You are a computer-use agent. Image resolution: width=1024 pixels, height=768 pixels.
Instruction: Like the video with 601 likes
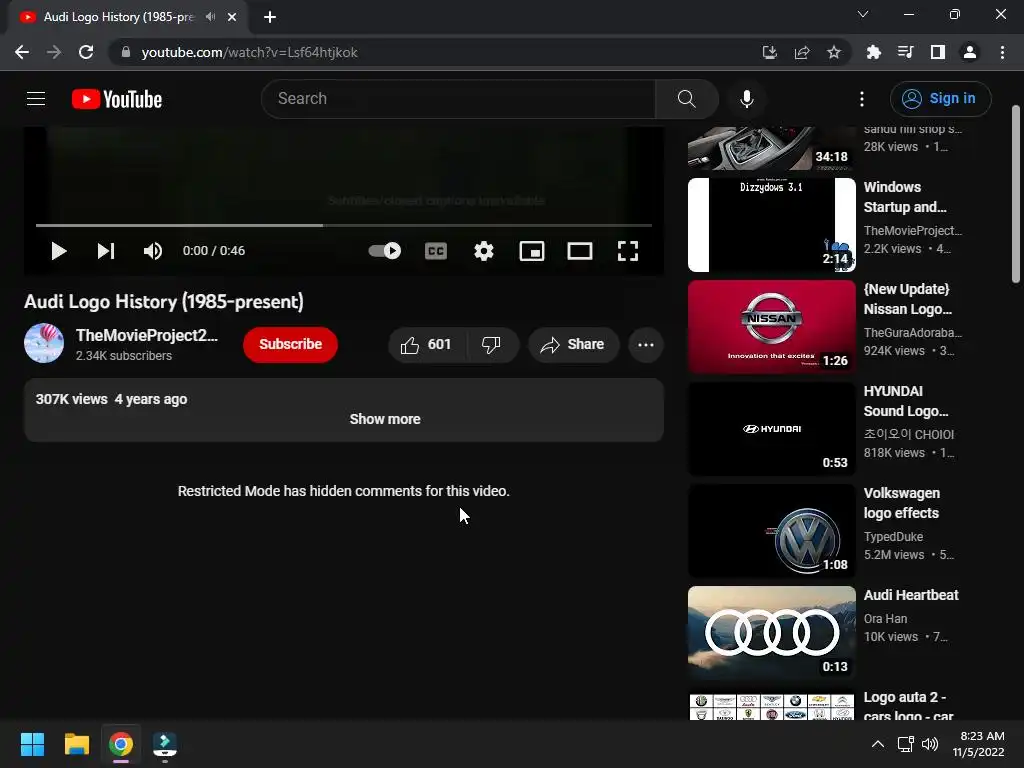pos(427,344)
